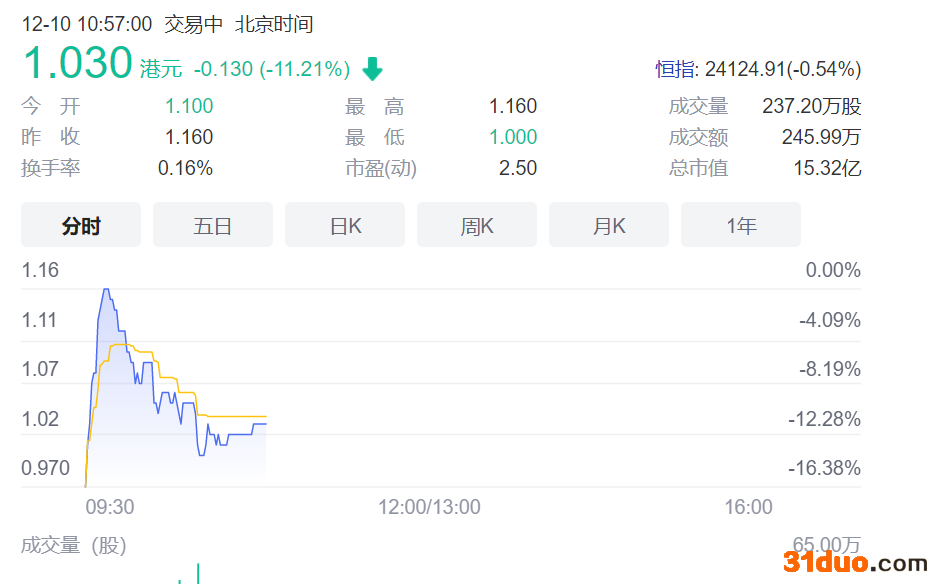
Task: Switch to the 周K weekly tab
Action: (x=477, y=225)
